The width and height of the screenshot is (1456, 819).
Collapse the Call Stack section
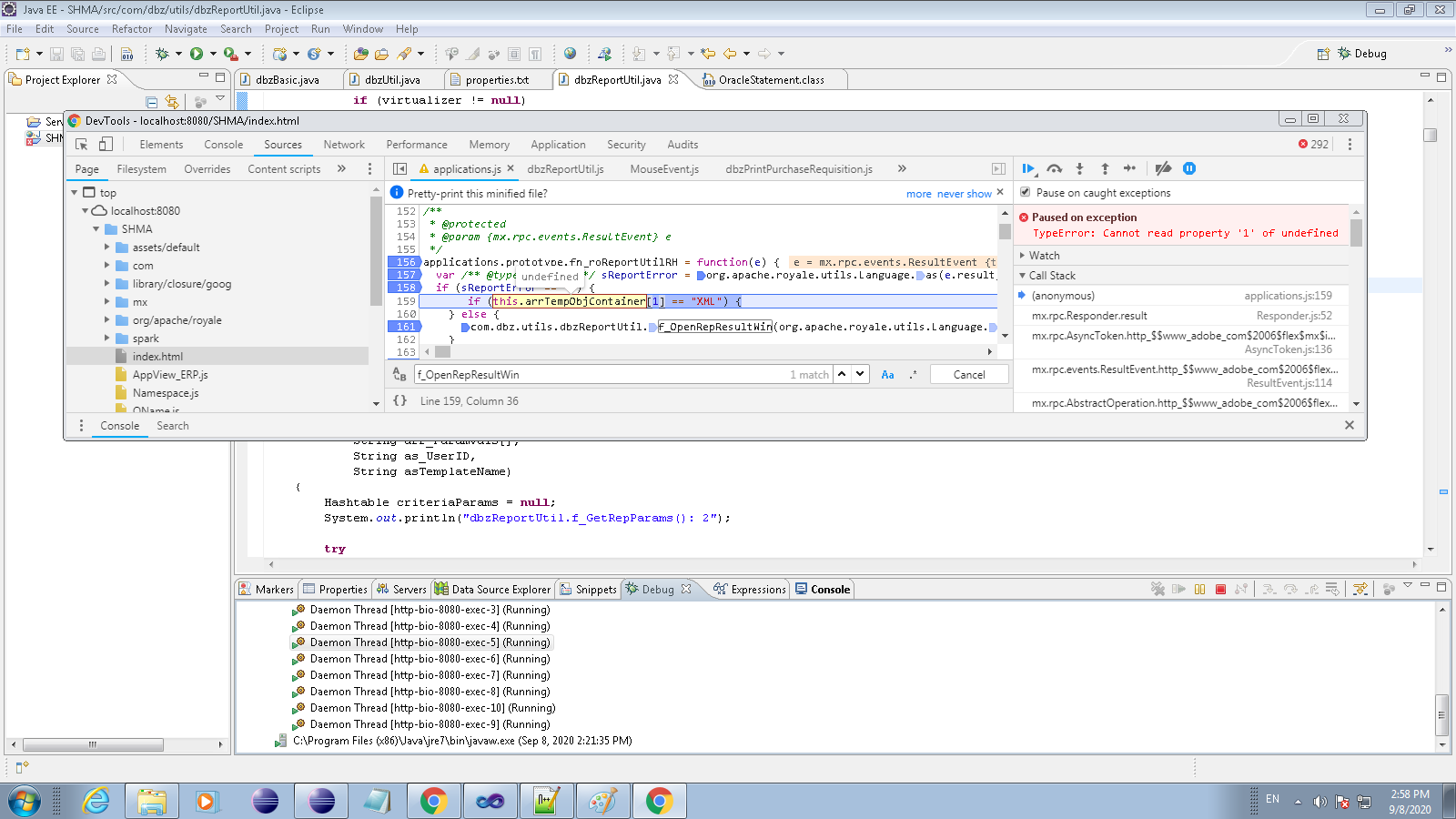[1051, 276]
